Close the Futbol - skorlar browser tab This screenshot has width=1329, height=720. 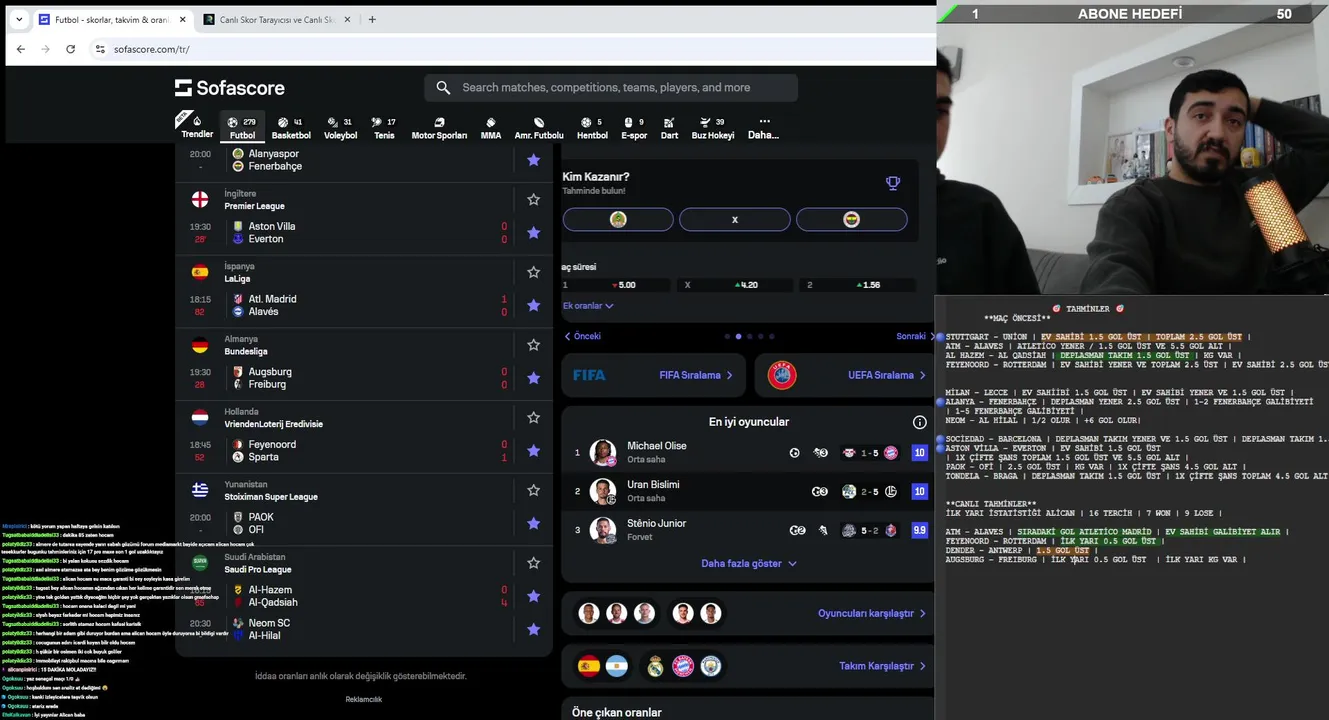(x=183, y=19)
